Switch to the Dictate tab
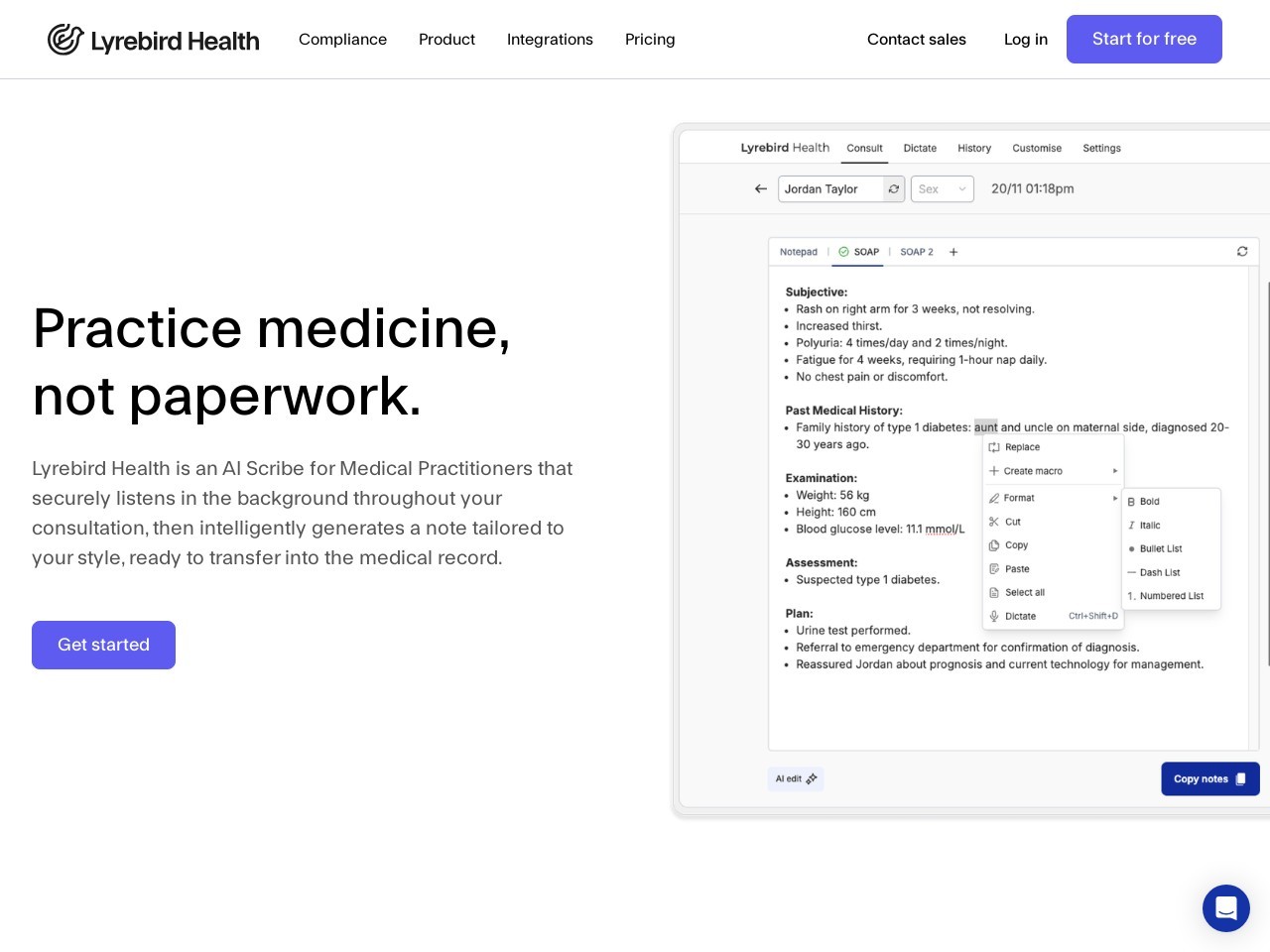The image size is (1270, 952). coord(920,148)
